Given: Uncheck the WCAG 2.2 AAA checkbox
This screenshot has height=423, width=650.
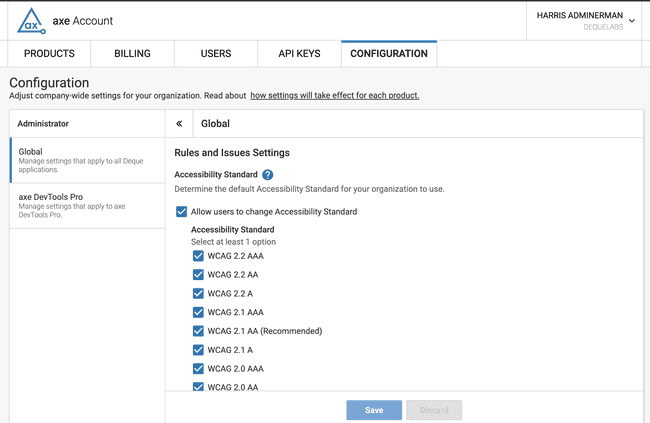Looking at the screenshot, I should [x=198, y=256].
